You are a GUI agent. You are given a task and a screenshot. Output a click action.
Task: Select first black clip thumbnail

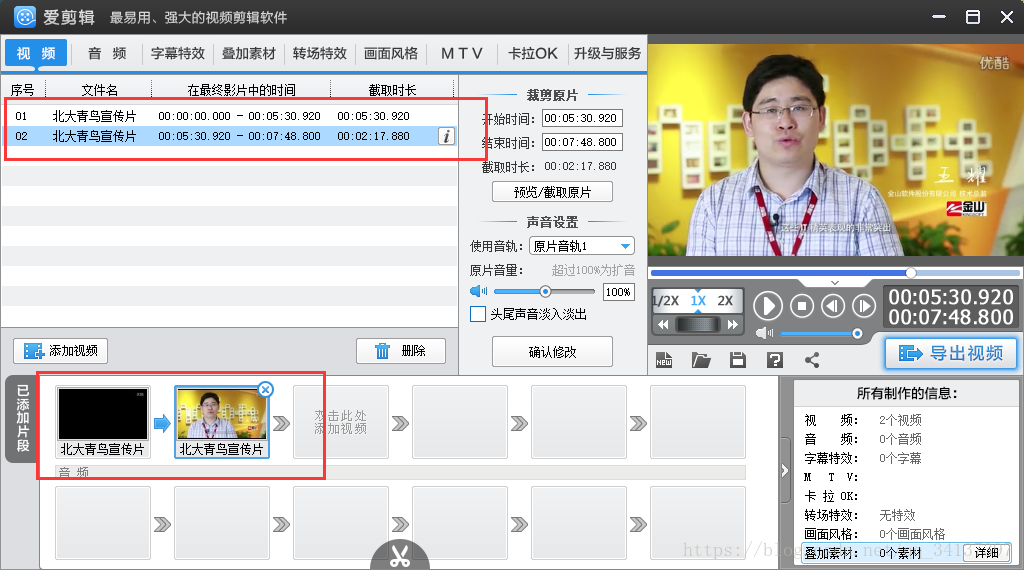tap(103, 422)
